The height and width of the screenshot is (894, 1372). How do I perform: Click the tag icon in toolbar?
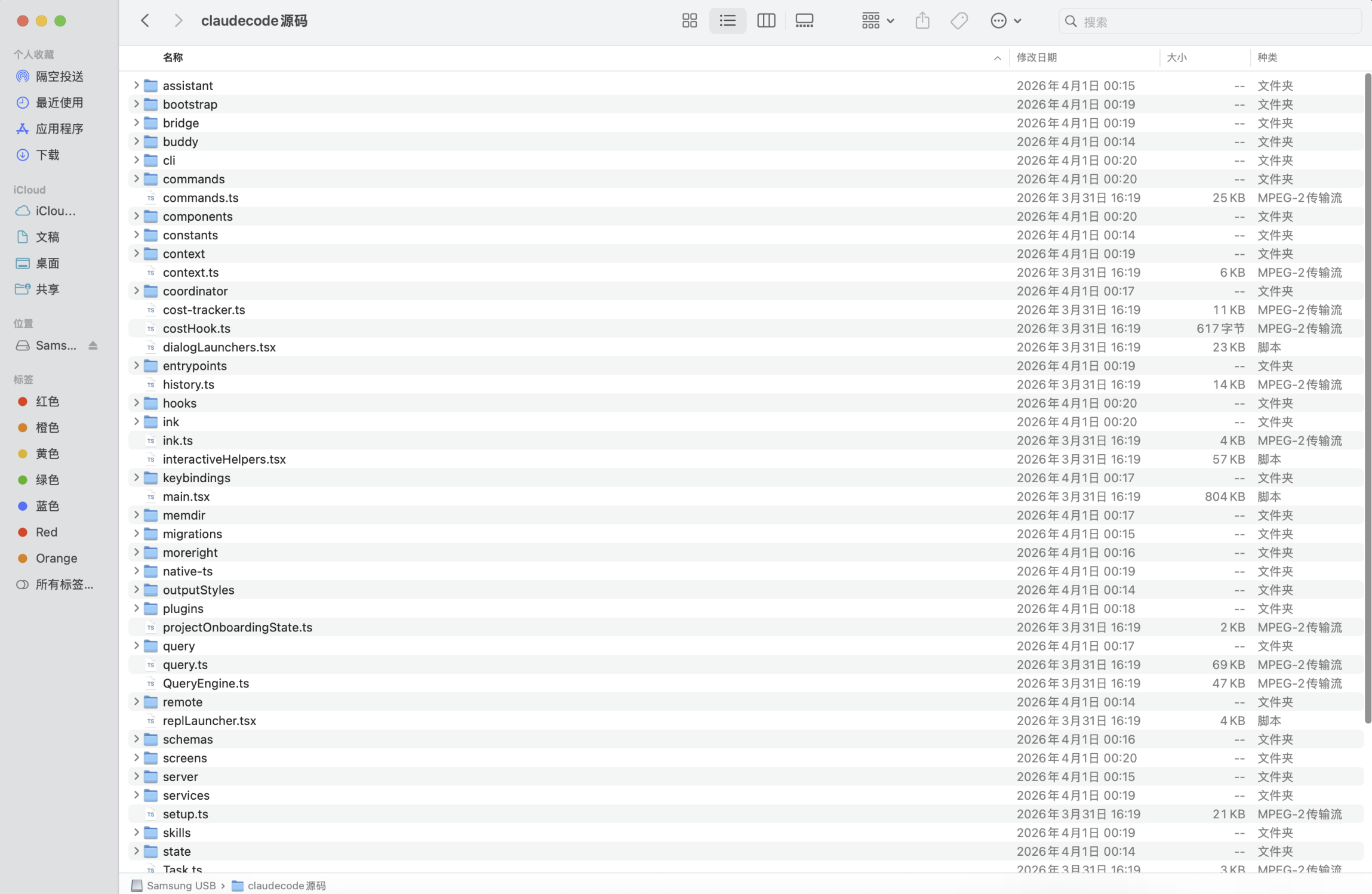tap(959, 21)
